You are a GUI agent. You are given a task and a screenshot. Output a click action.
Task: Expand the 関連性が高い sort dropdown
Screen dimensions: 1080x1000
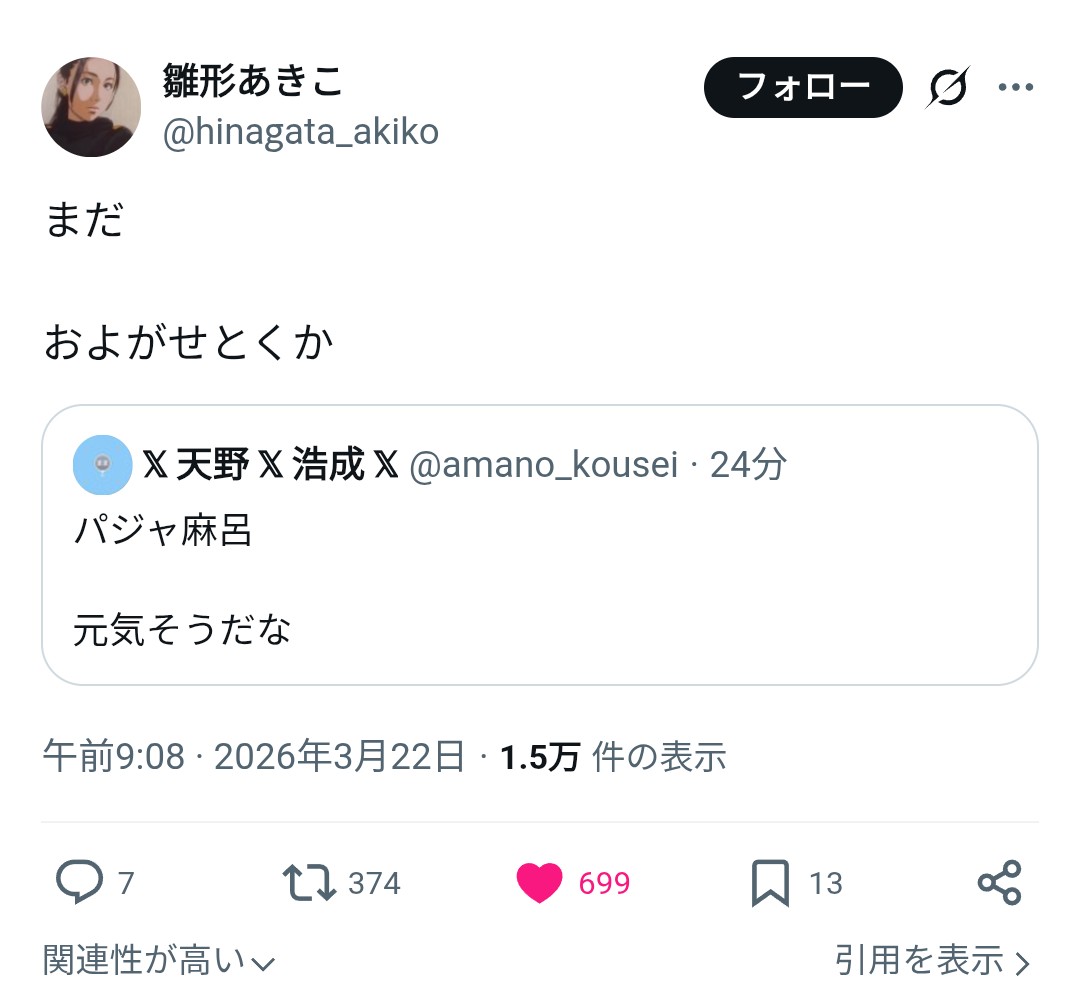158,962
